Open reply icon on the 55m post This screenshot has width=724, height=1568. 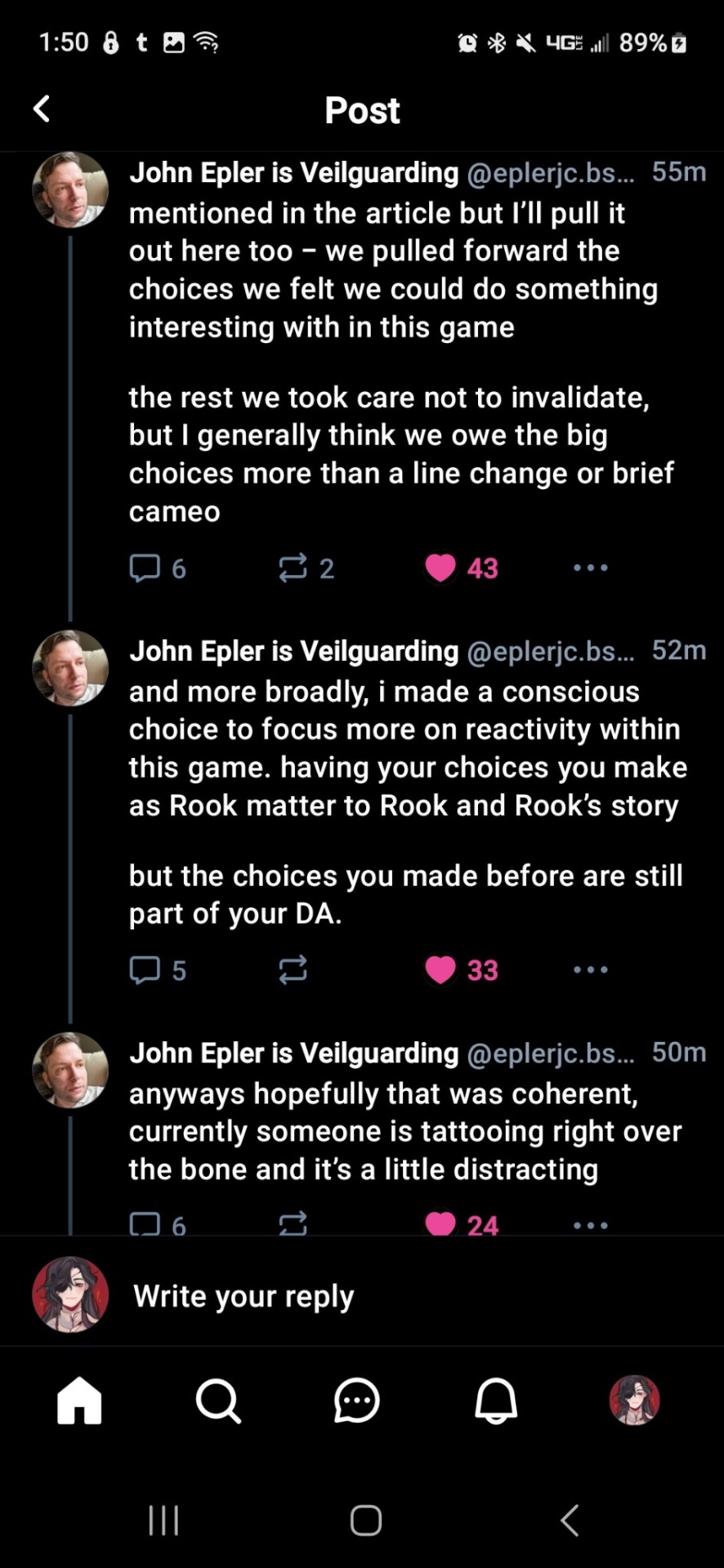(x=145, y=568)
